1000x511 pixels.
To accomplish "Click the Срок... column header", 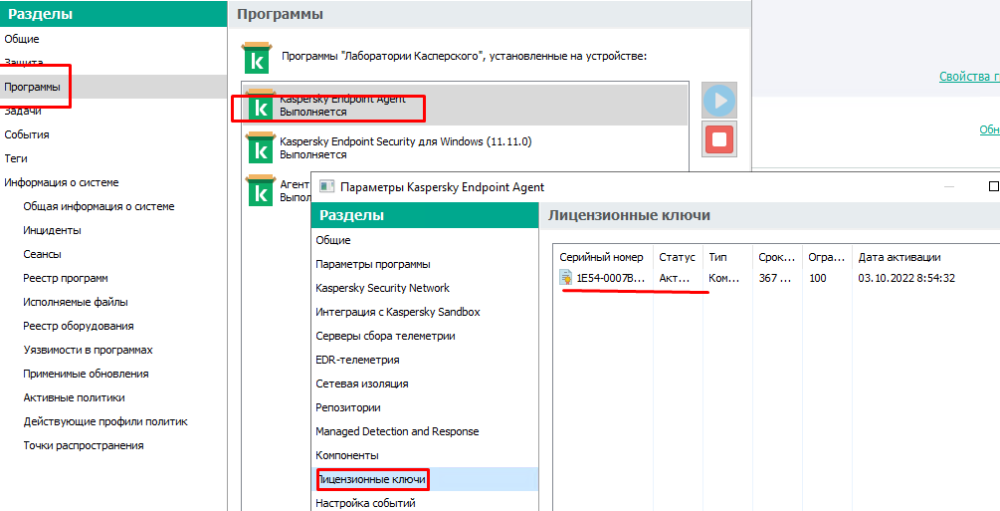I will [x=777, y=257].
